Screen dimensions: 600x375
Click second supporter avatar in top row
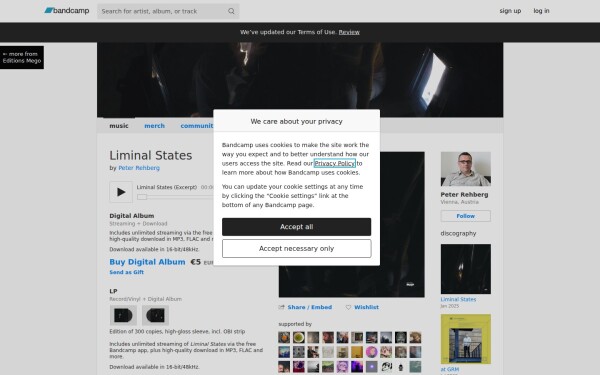pos(298,337)
